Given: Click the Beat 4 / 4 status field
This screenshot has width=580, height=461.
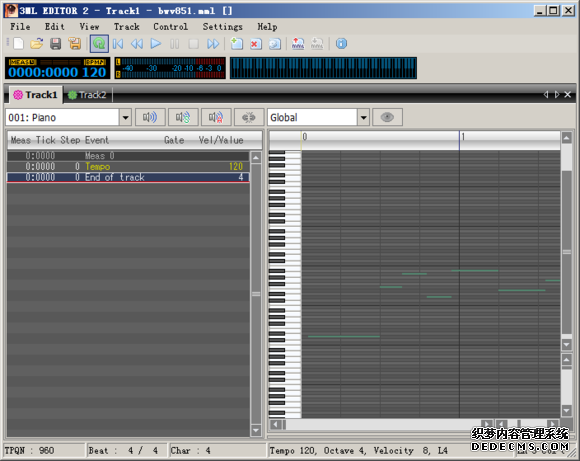Looking at the screenshot, I should 127,450.
